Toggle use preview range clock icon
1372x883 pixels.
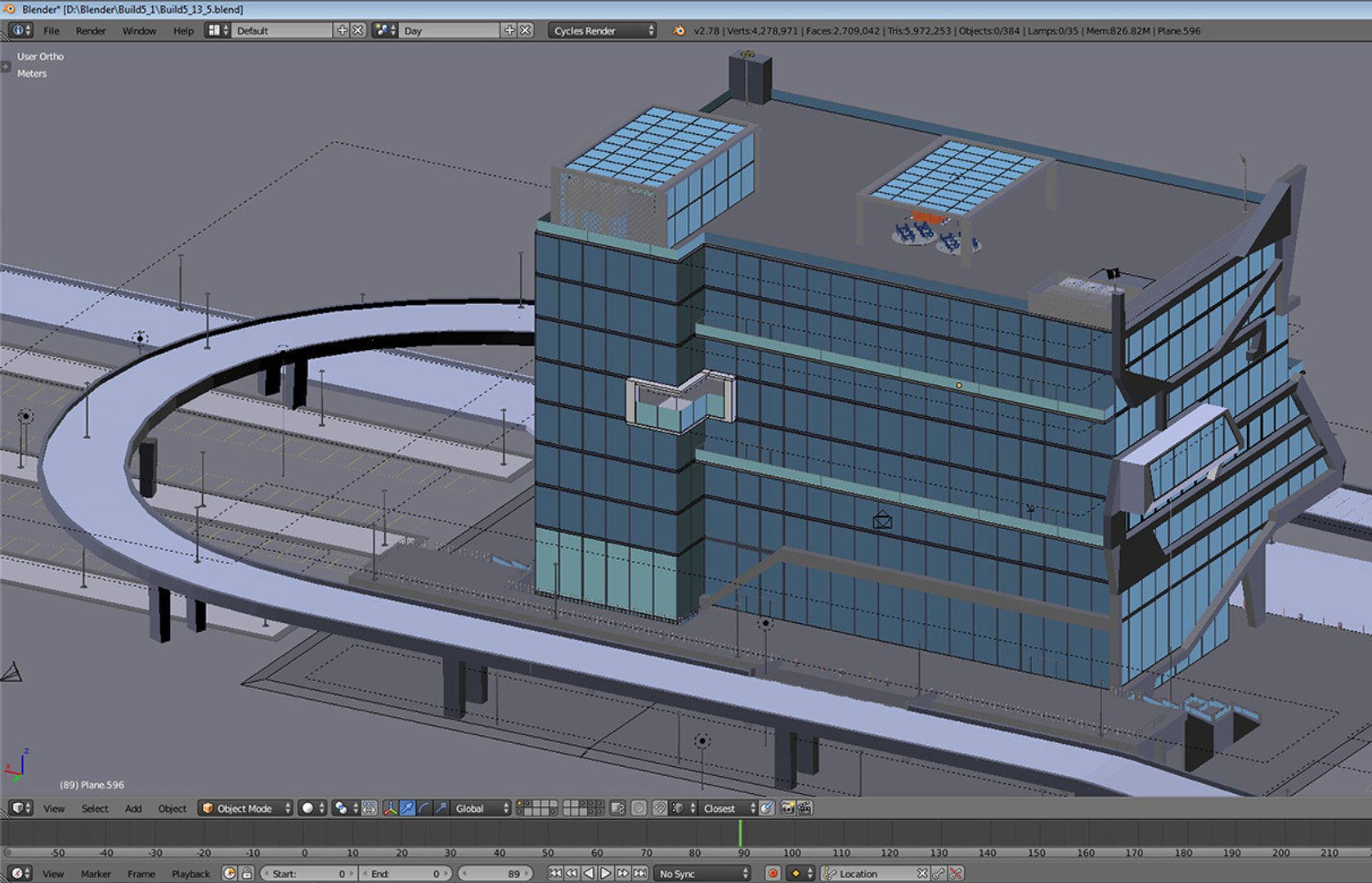click(x=230, y=873)
